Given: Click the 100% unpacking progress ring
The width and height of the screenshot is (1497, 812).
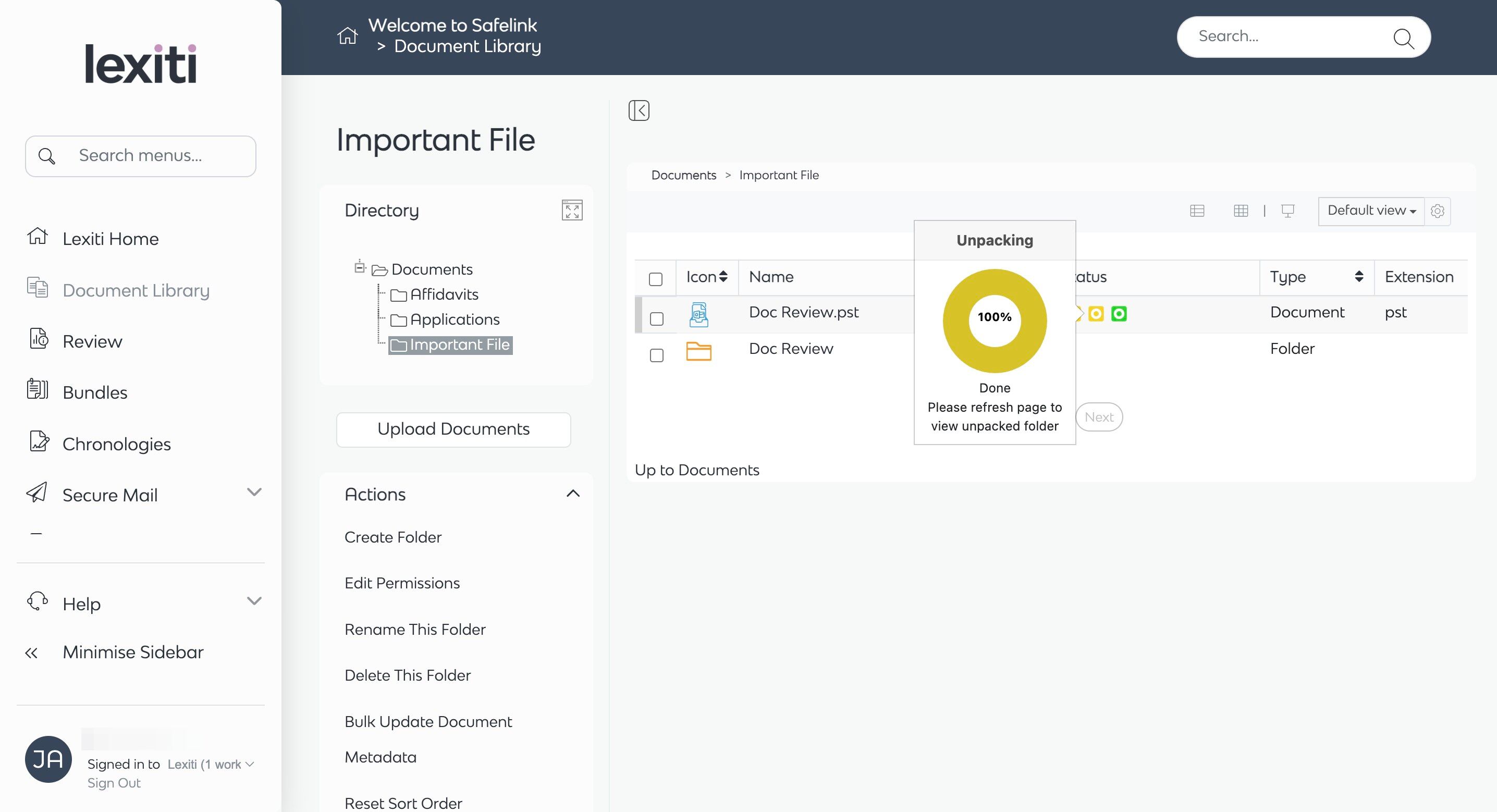Looking at the screenshot, I should tap(995, 321).
